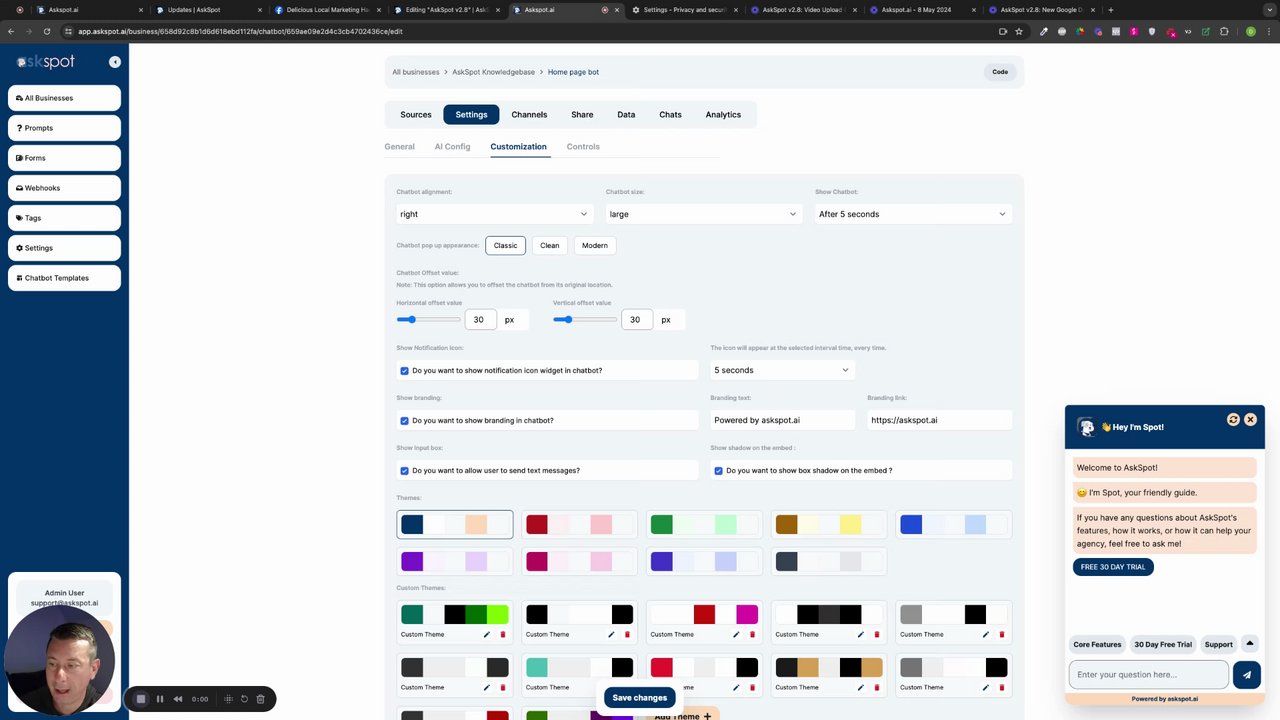Open the AI Config sub-tab
Image resolution: width=1280 pixels, height=720 pixels.
(x=452, y=147)
